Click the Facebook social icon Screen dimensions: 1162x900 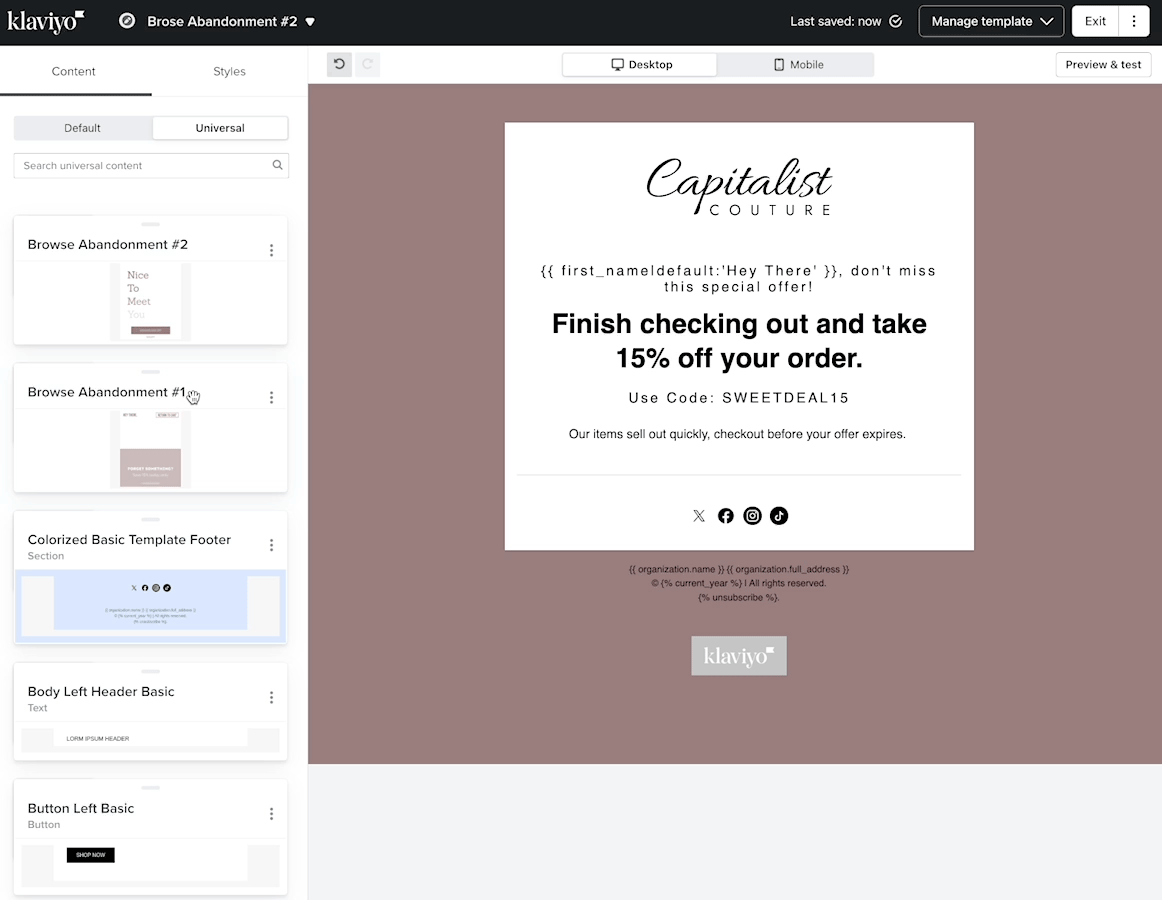pyautogui.click(x=726, y=516)
